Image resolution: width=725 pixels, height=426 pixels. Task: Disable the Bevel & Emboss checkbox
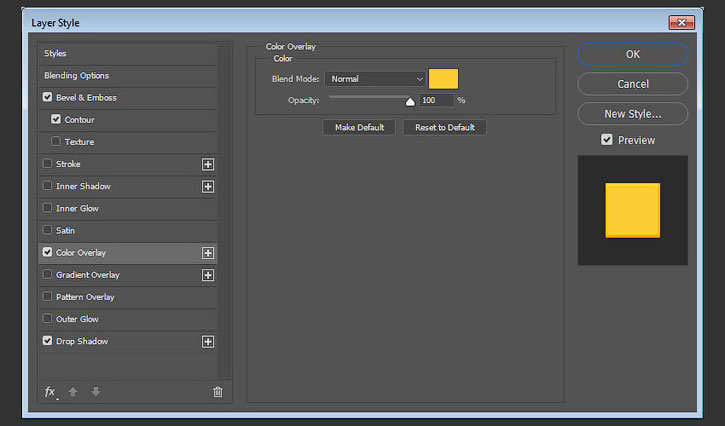pyautogui.click(x=48, y=98)
